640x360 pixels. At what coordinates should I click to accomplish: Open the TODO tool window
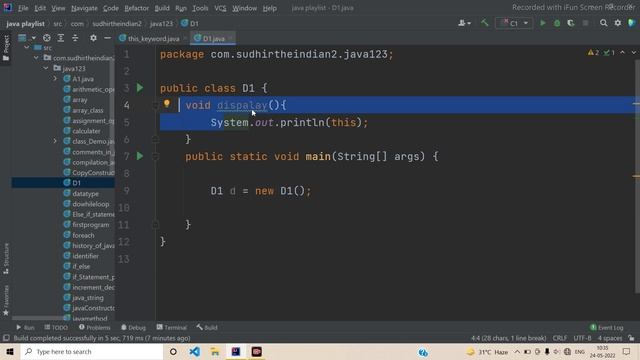(x=56, y=327)
